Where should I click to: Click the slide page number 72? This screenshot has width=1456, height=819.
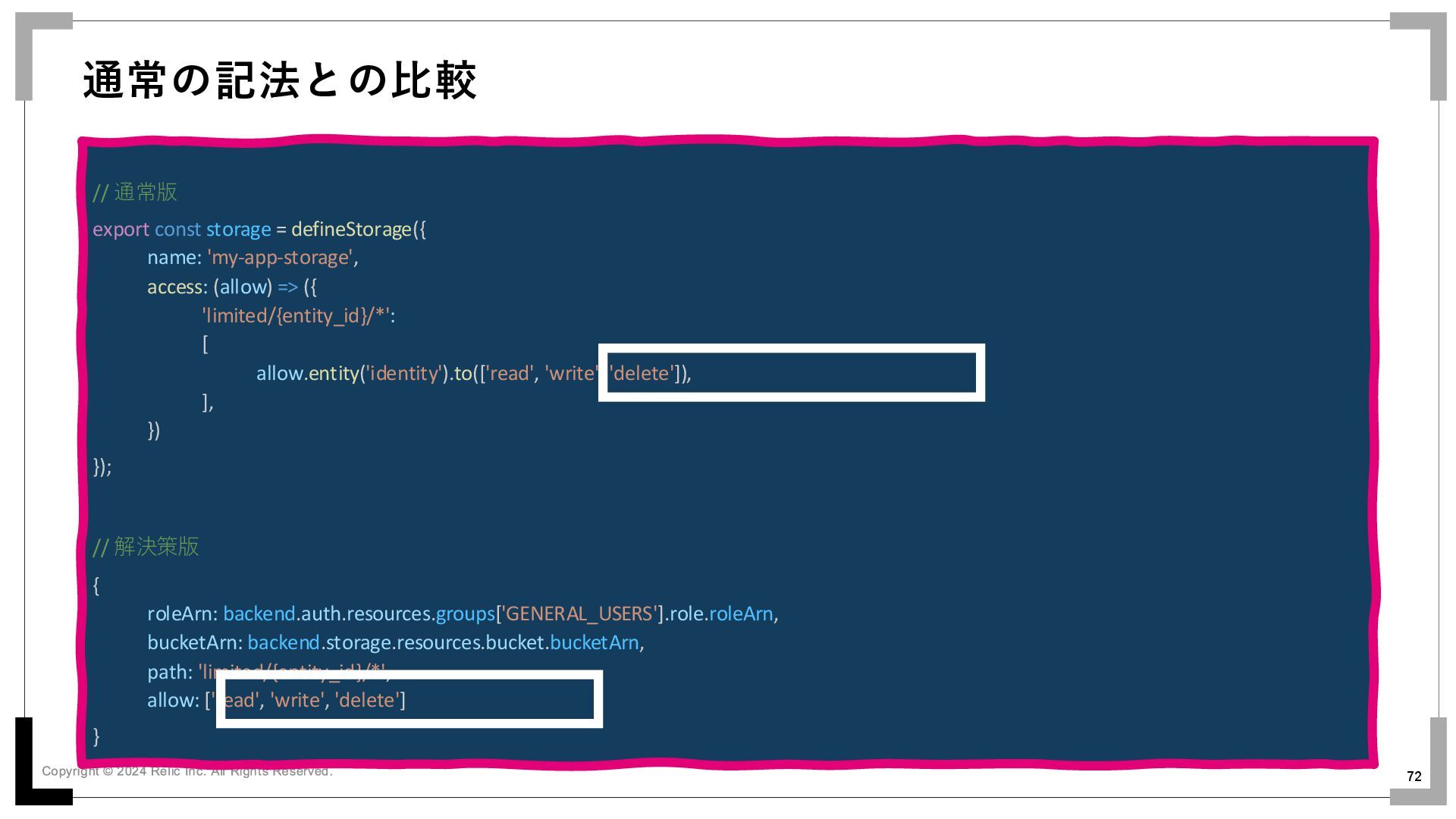[x=1414, y=777]
